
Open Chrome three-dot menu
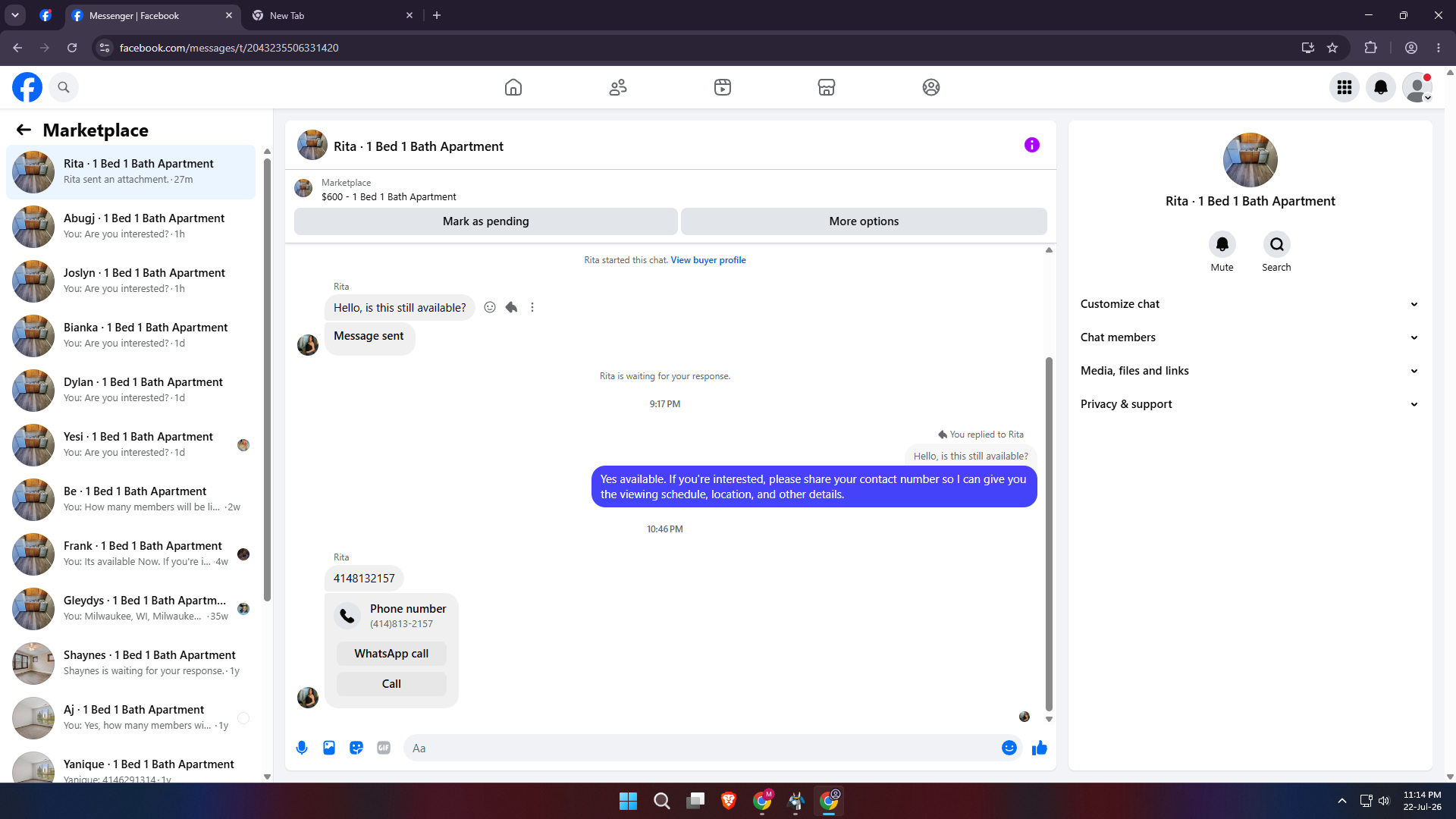[1439, 48]
